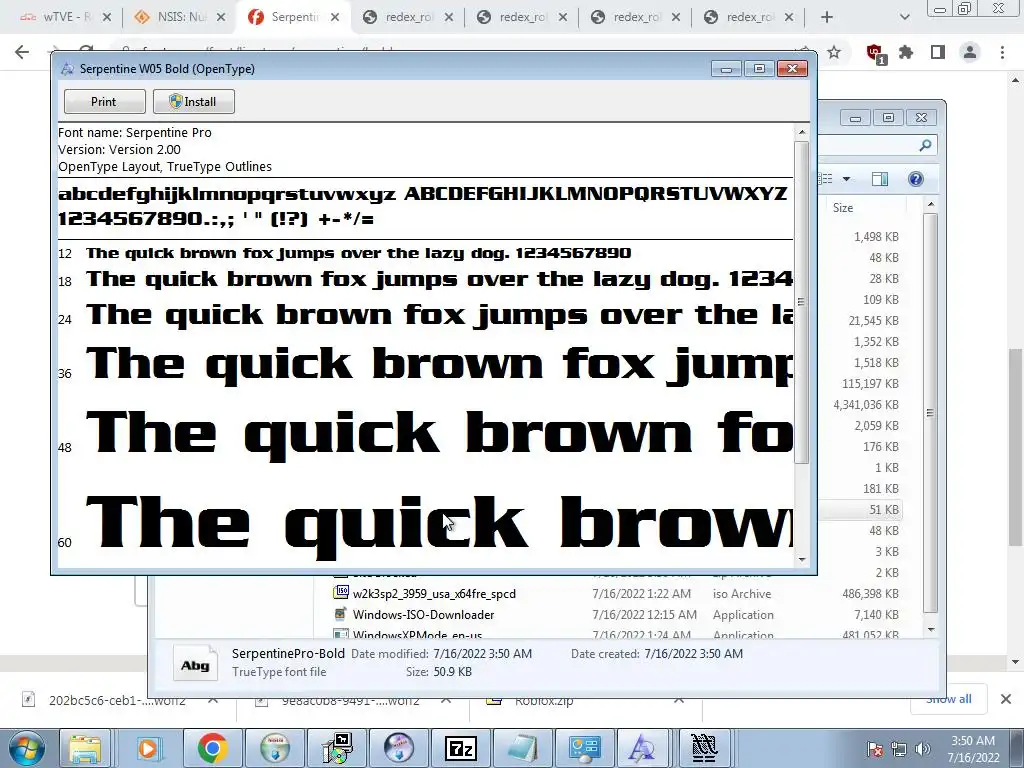Click the Chrome back arrow
1024x768 pixels.
tap(22, 52)
